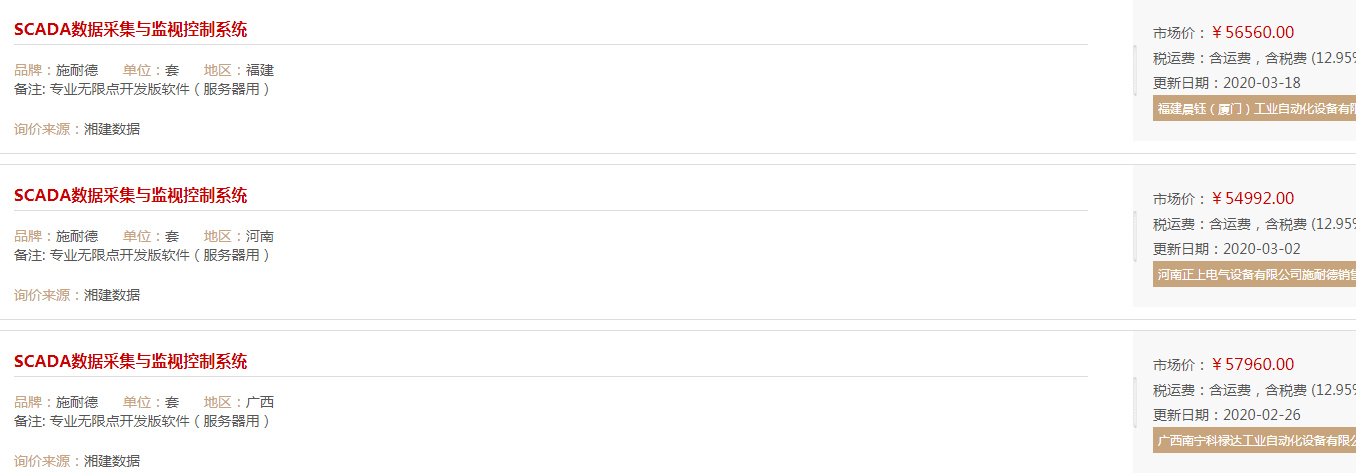The height and width of the screenshot is (476, 1356).
Task: Select the ¥57960.00 market price
Action: click(x=1252, y=365)
